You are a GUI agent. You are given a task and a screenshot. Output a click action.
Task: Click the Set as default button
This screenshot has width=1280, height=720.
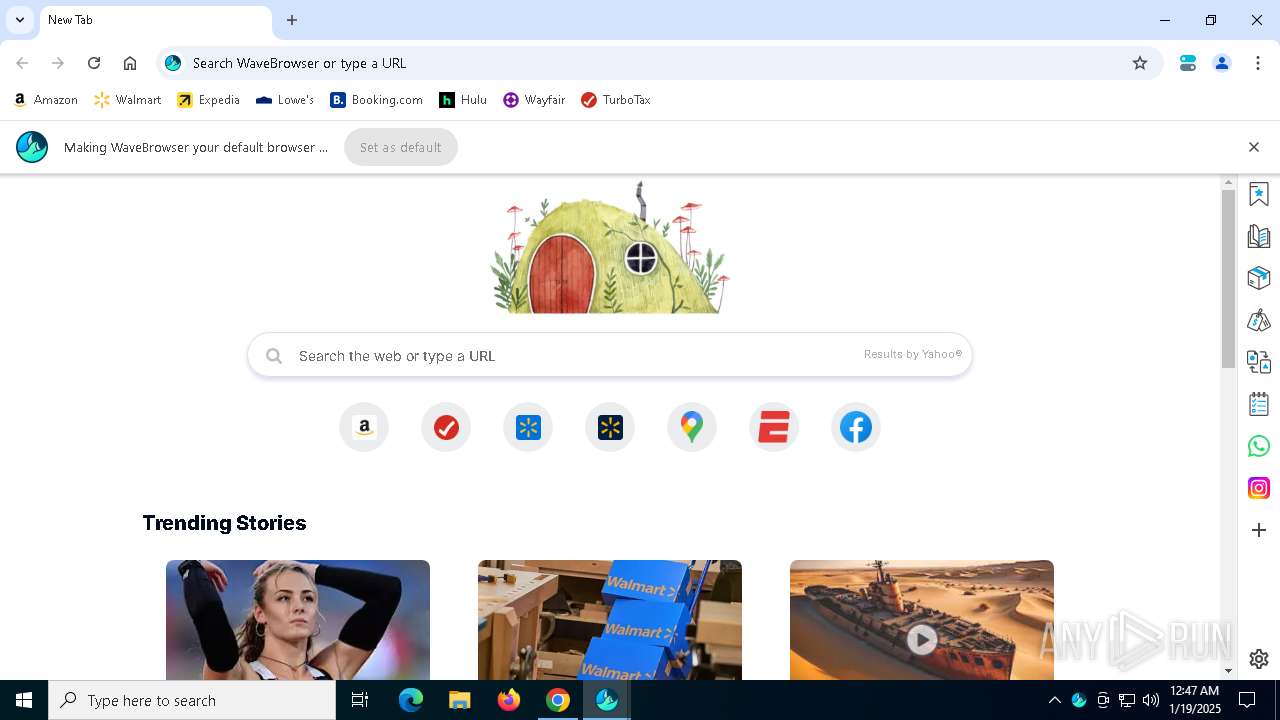click(401, 147)
